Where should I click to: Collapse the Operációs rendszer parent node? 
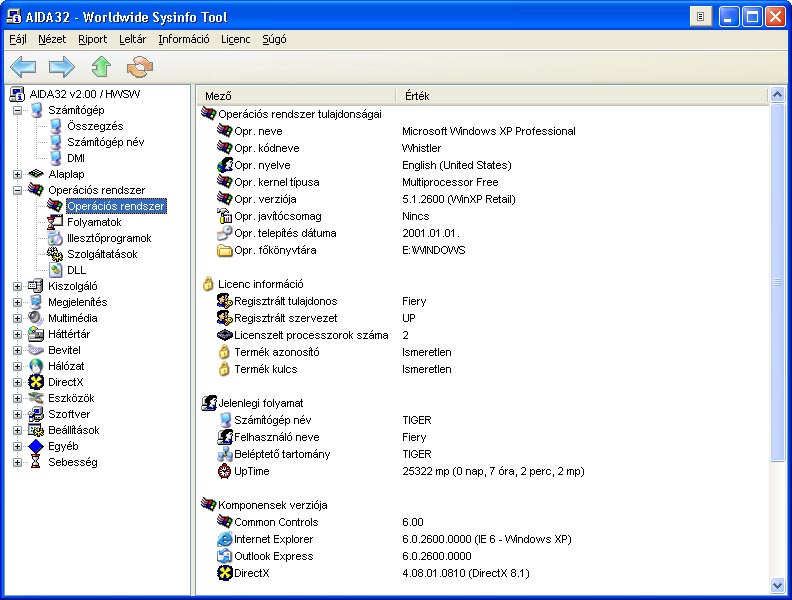(x=17, y=190)
